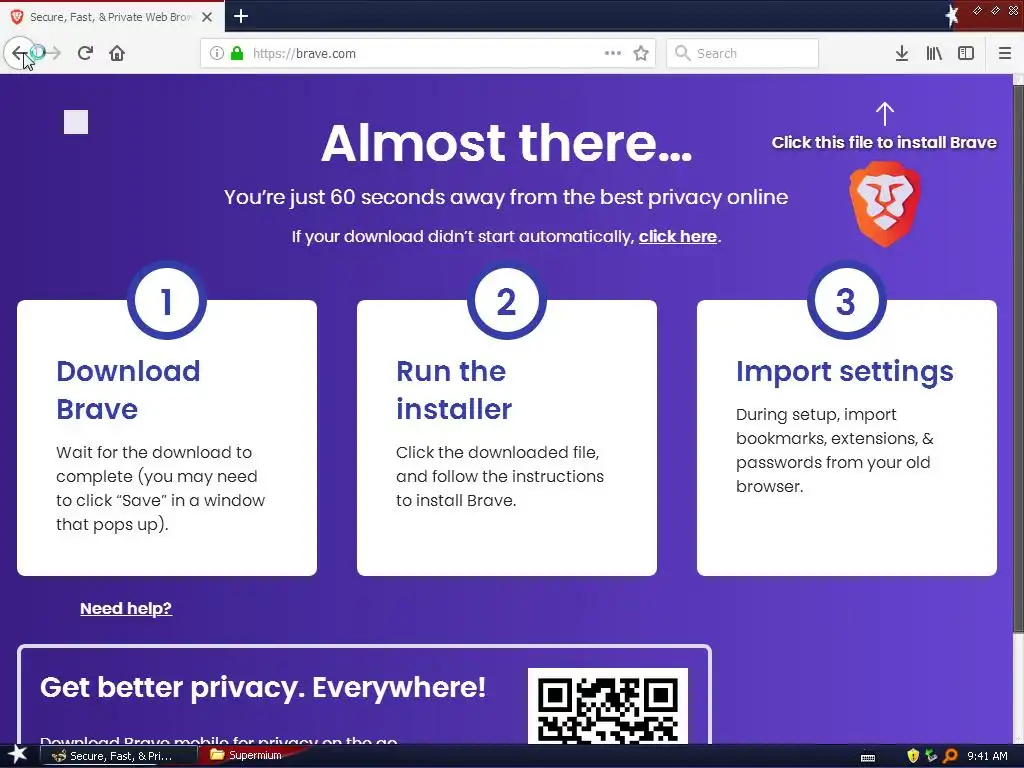Screen dimensions: 1024x768
Task: Open the Library bookshelf icon
Action: (934, 53)
